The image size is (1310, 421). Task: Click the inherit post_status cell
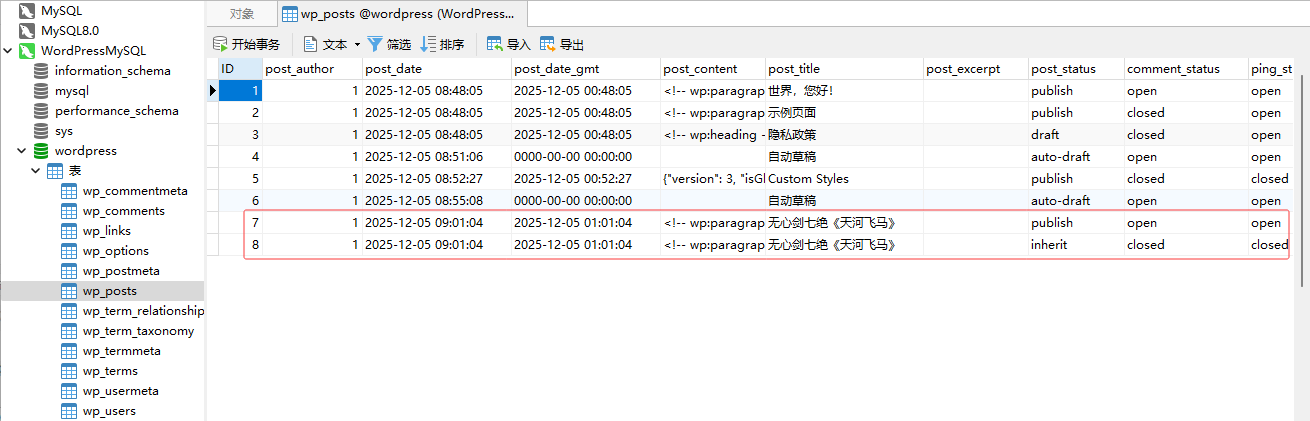tap(1076, 244)
